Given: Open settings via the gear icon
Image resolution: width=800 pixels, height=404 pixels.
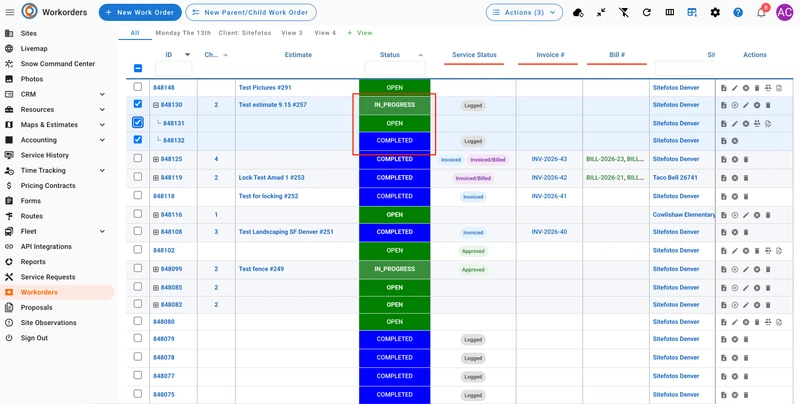Looking at the screenshot, I should 715,12.
